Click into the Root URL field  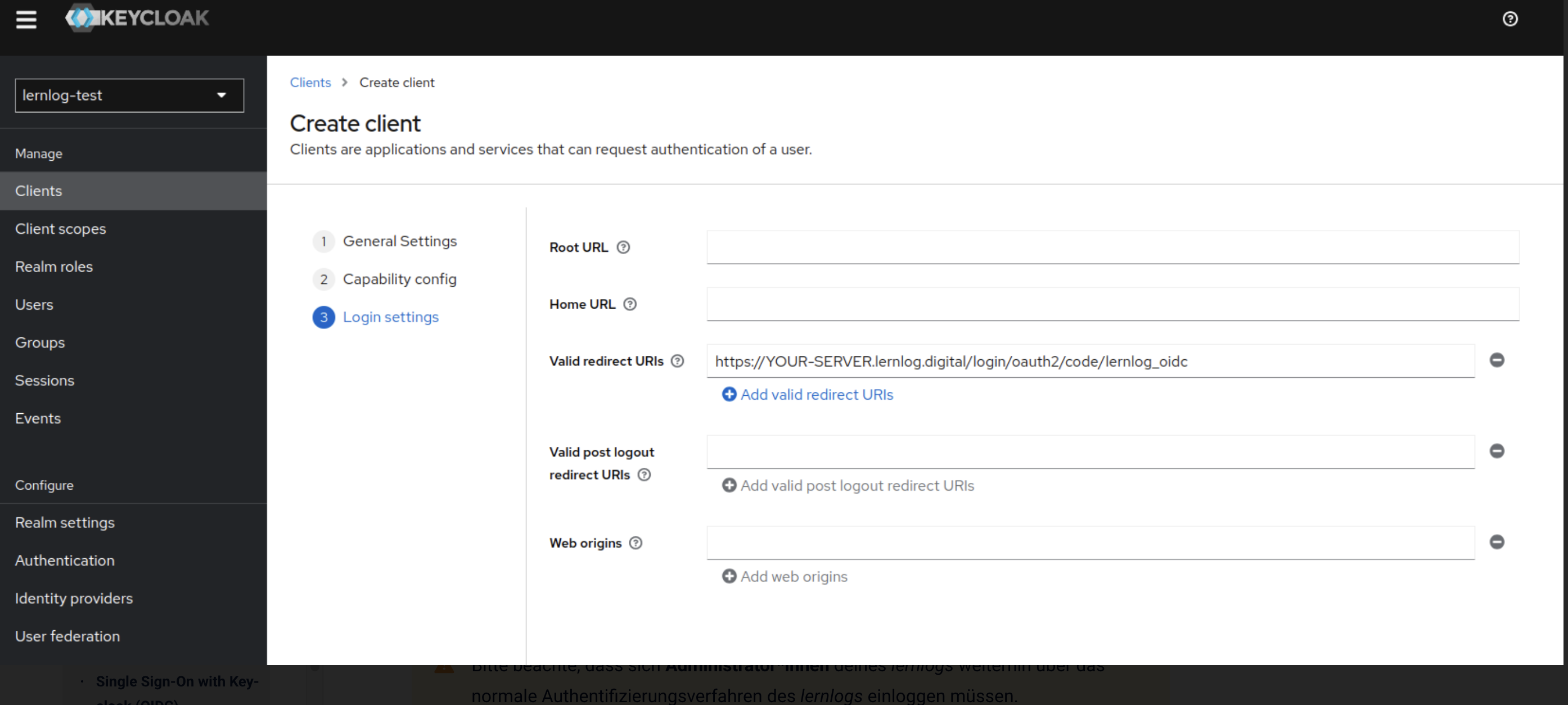[x=1112, y=247]
